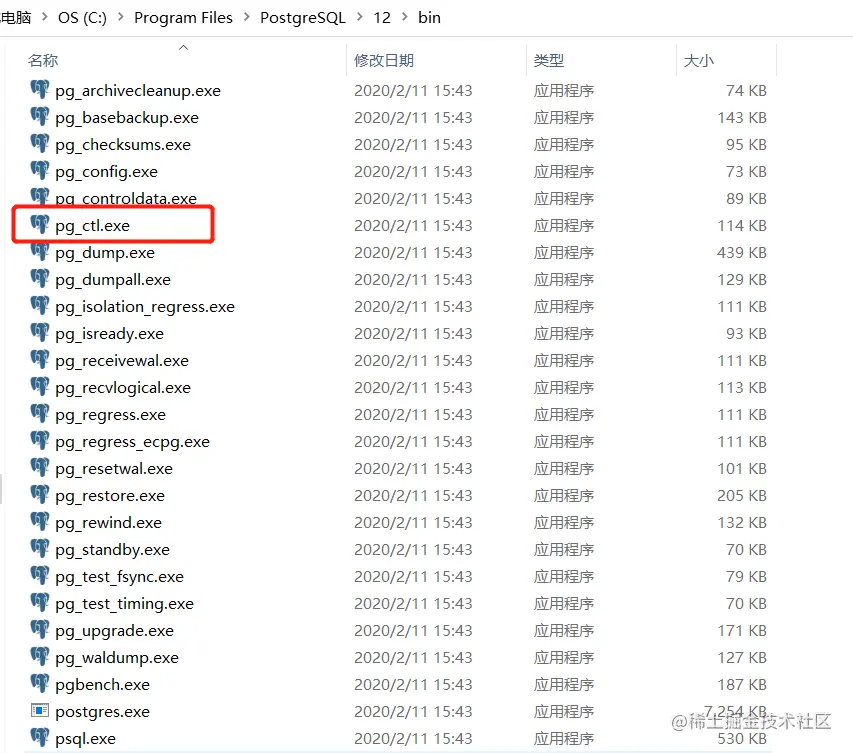
Task: Click the pg_waldump.exe file icon
Action: click(x=40, y=656)
